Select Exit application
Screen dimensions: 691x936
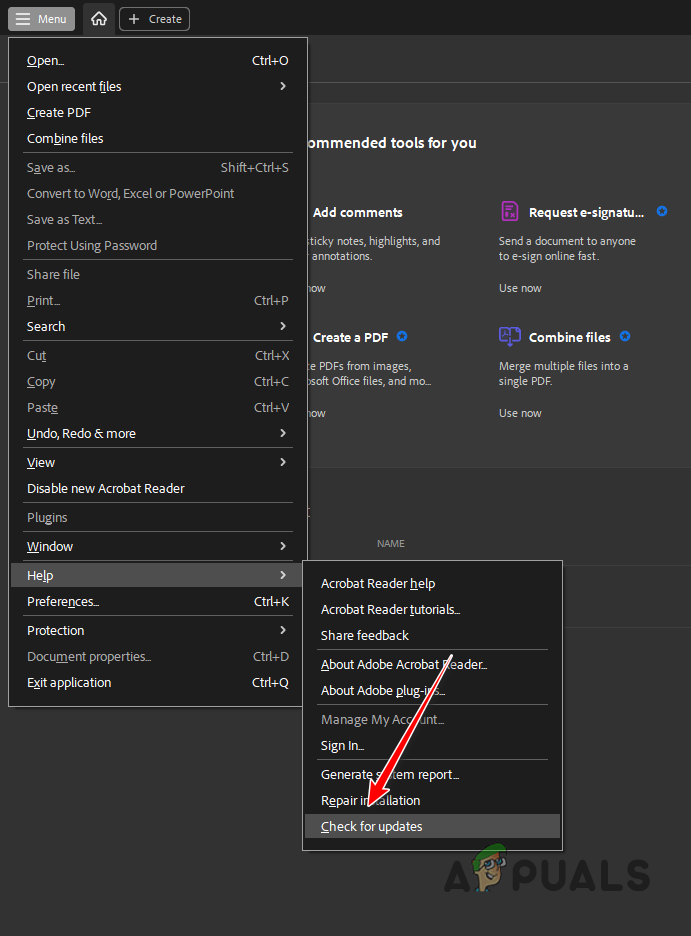click(x=158, y=682)
